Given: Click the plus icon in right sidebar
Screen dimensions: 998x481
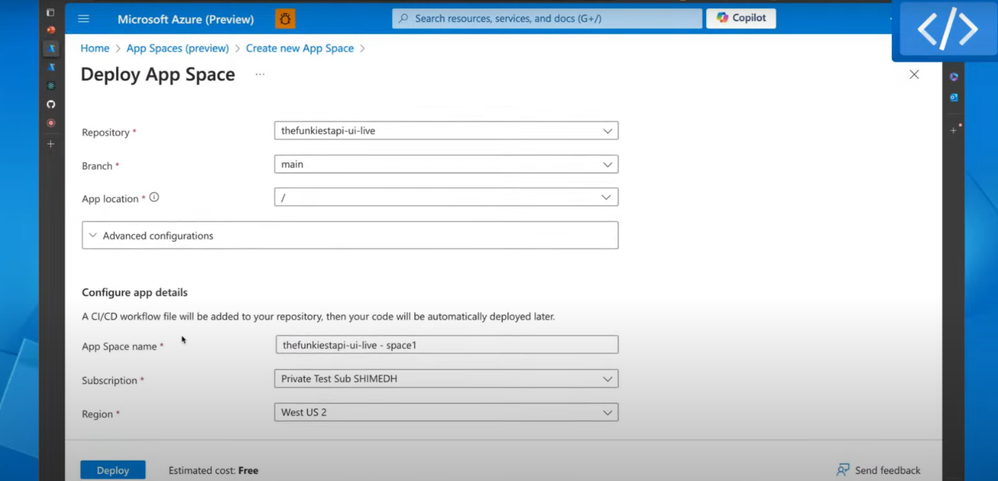Looking at the screenshot, I should 953,130.
